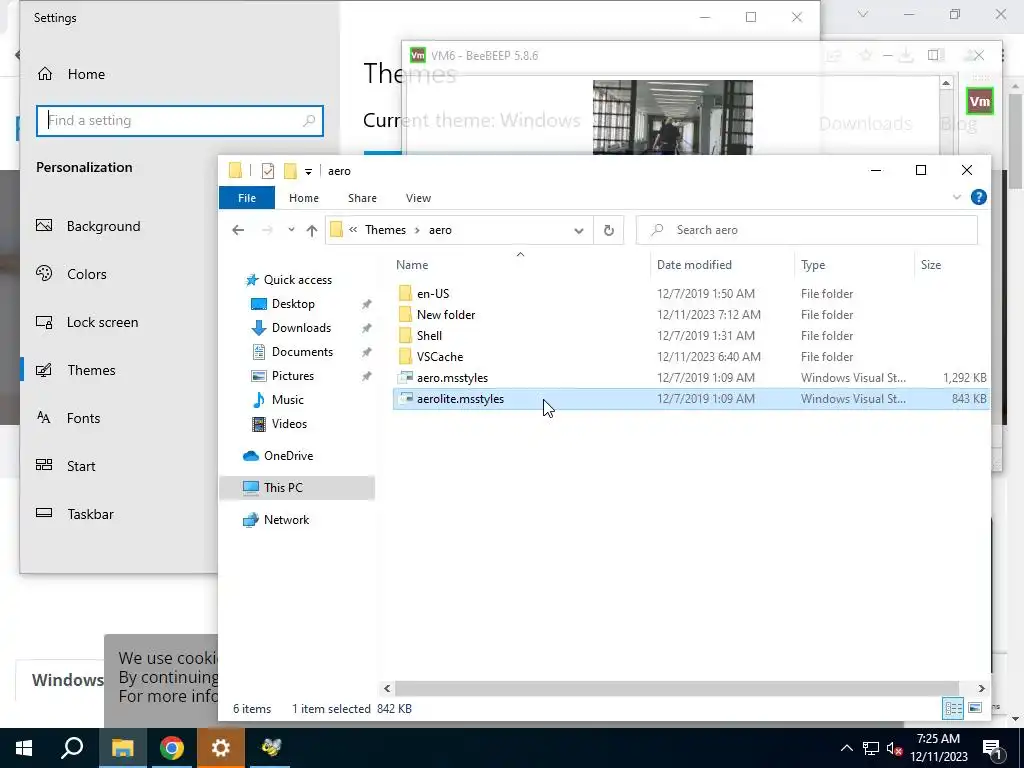Viewport: 1024px width, 768px height.
Task: Click Properties icon in quick access toolbar
Action: 268,171
